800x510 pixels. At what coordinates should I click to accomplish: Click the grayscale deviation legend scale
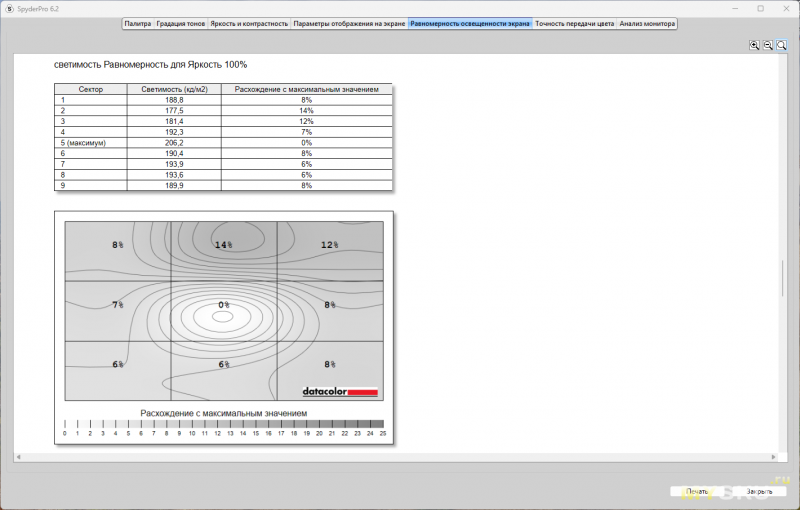tap(224, 424)
